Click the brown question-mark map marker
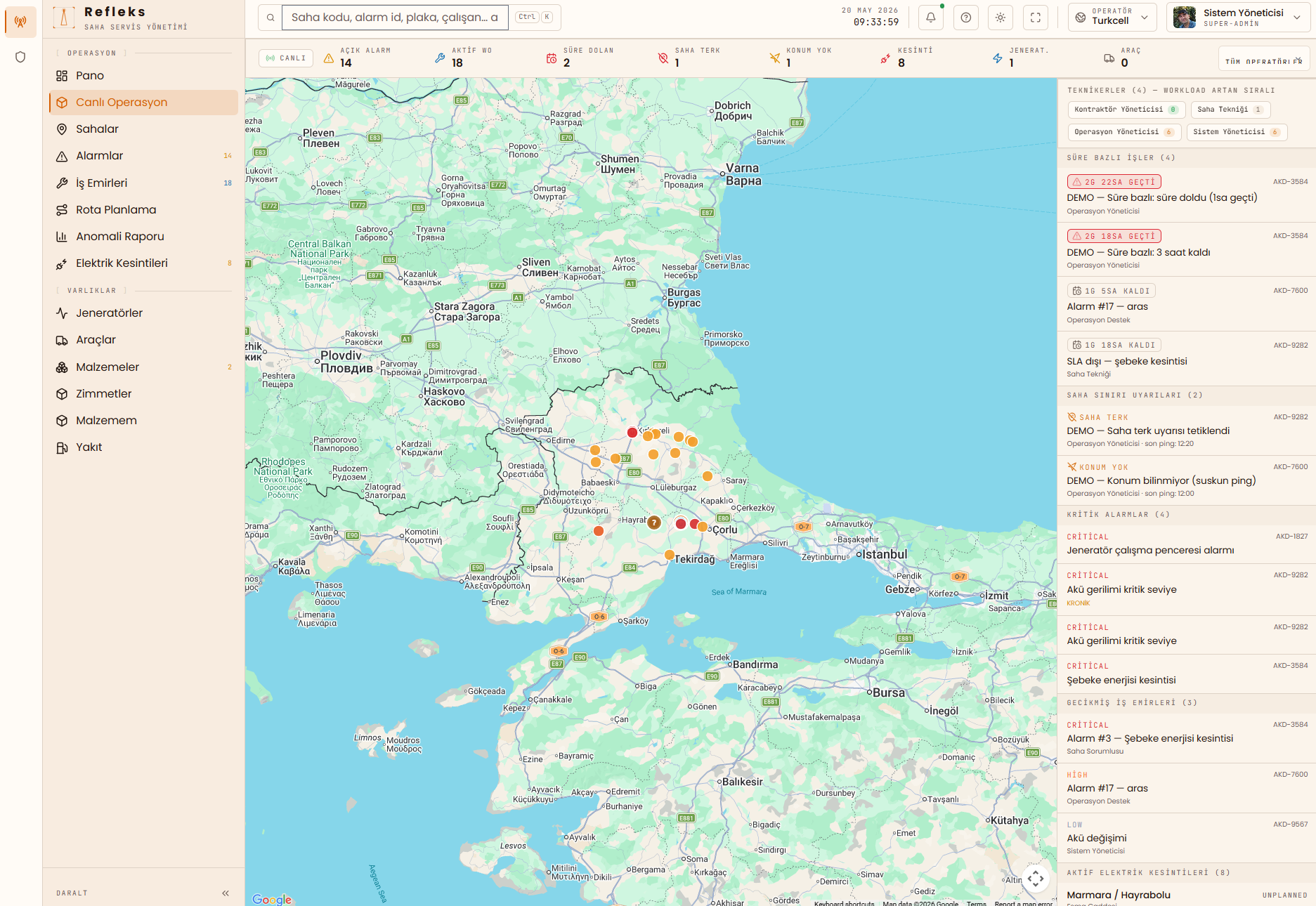The height and width of the screenshot is (906, 1316). click(x=654, y=523)
